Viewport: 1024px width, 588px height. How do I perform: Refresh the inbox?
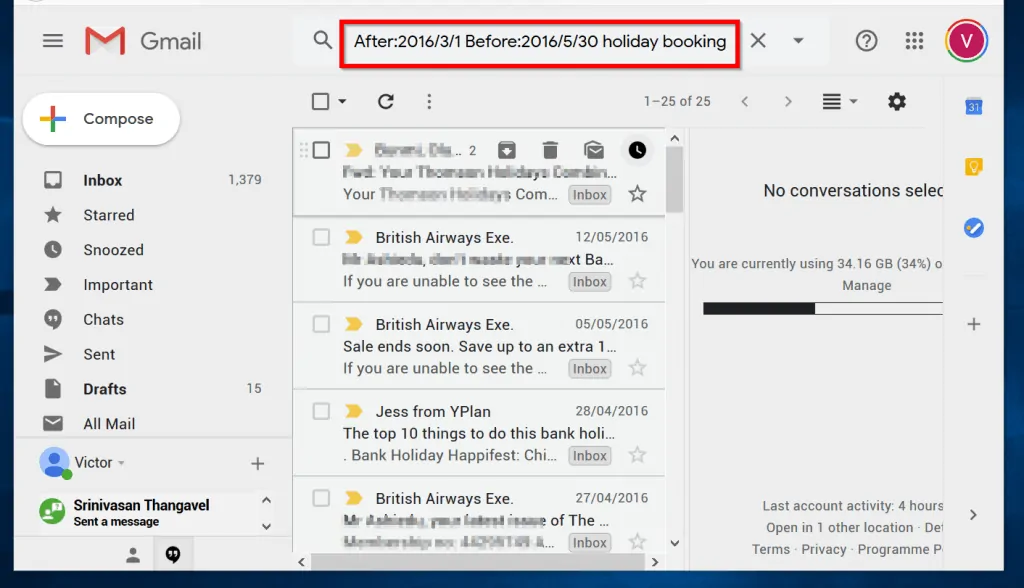click(x=387, y=101)
